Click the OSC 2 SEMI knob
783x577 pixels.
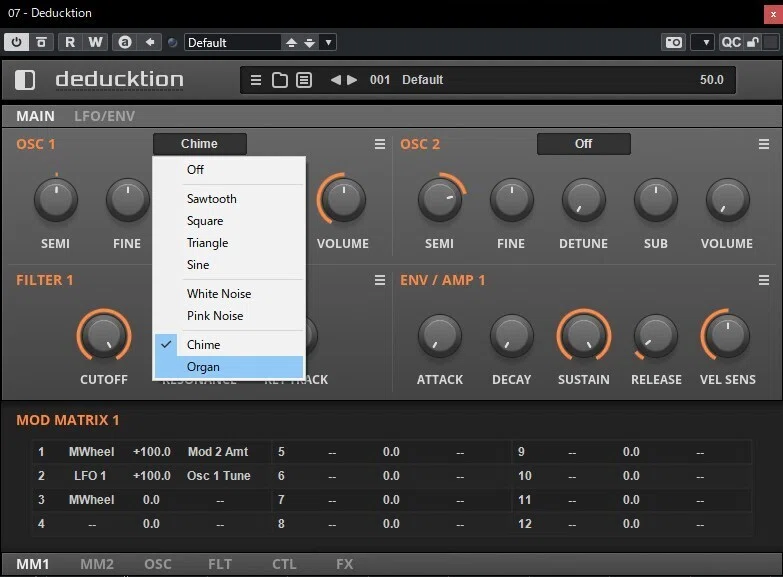click(x=440, y=200)
